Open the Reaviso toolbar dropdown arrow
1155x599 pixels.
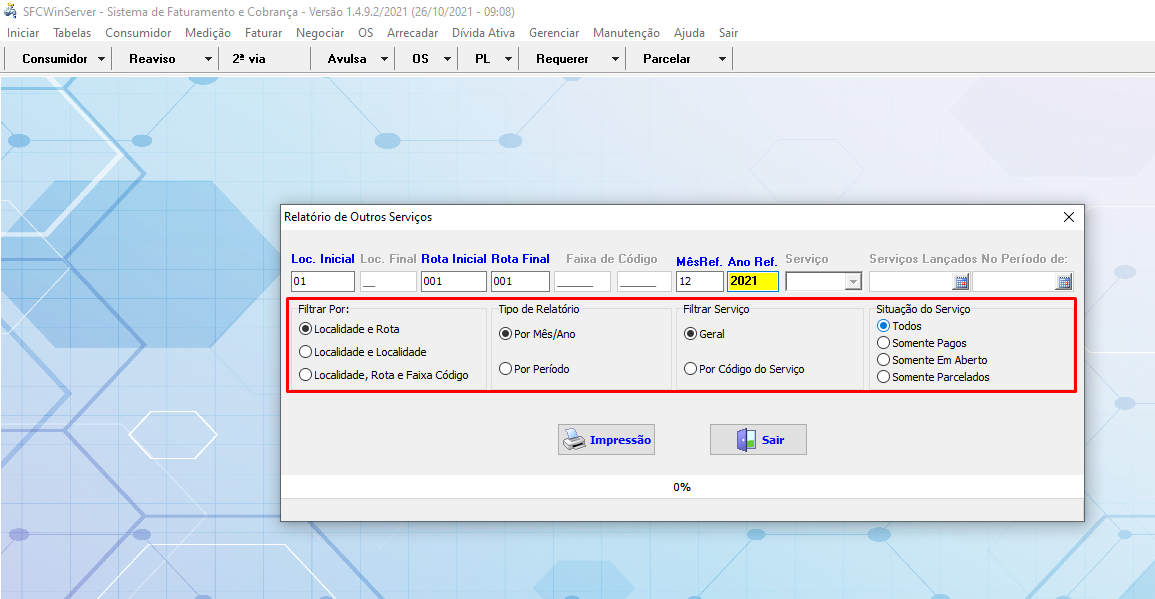pyautogui.click(x=208, y=59)
